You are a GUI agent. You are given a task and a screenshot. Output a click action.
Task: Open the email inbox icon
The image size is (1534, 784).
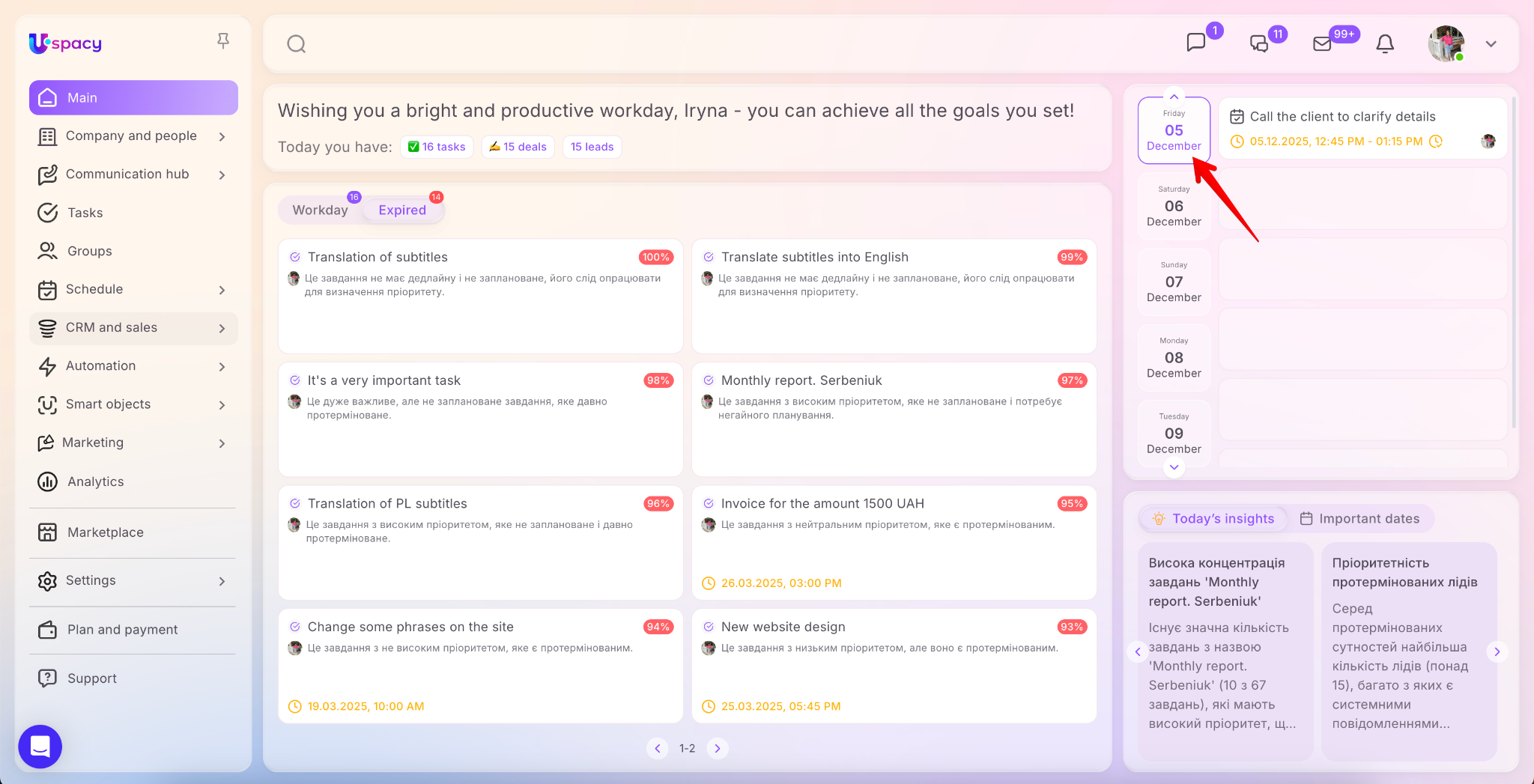point(1322,44)
